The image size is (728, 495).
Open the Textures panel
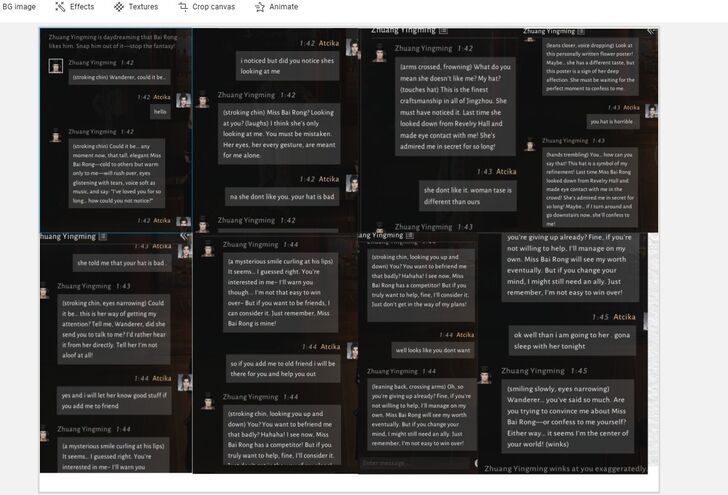(x=135, y=6)
